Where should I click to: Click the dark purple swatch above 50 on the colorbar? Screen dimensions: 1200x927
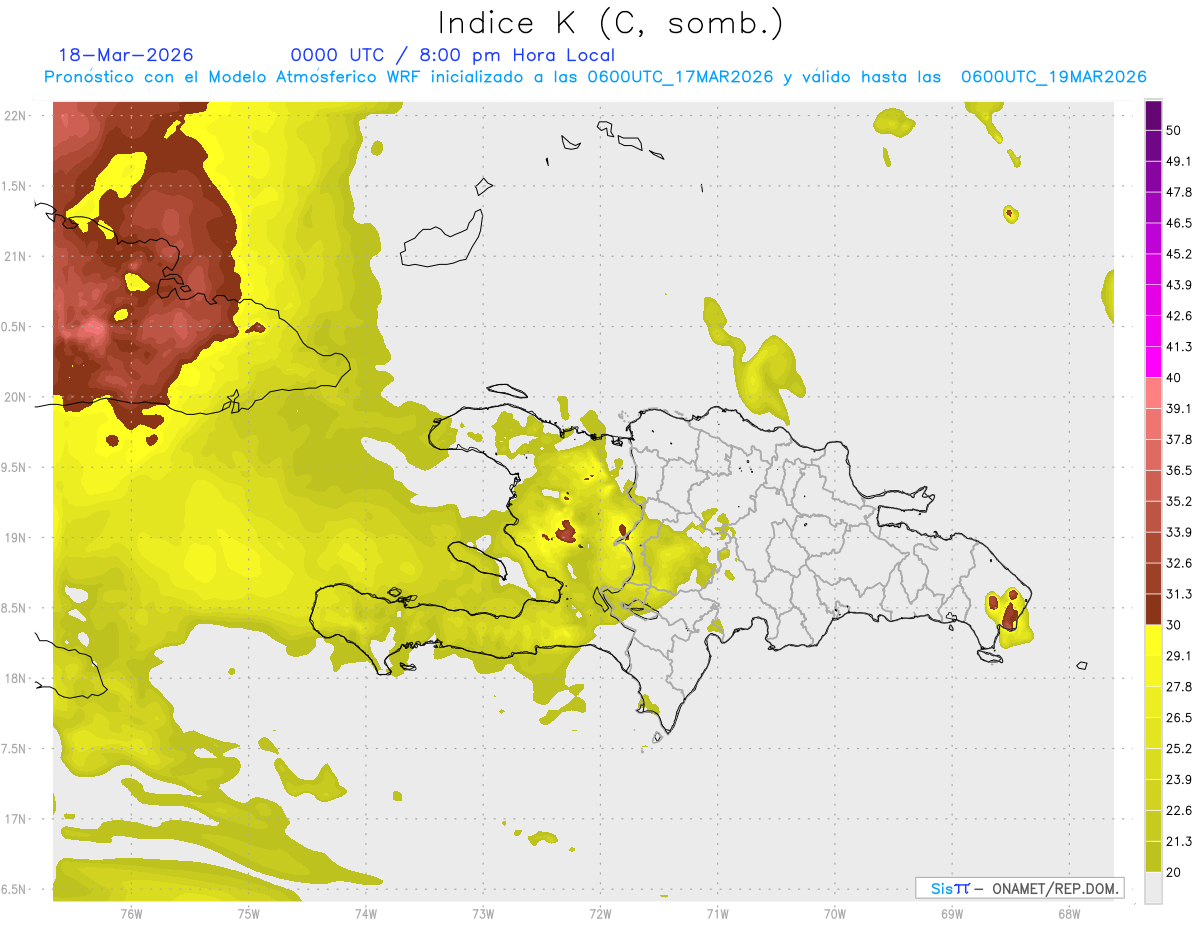1153,117
